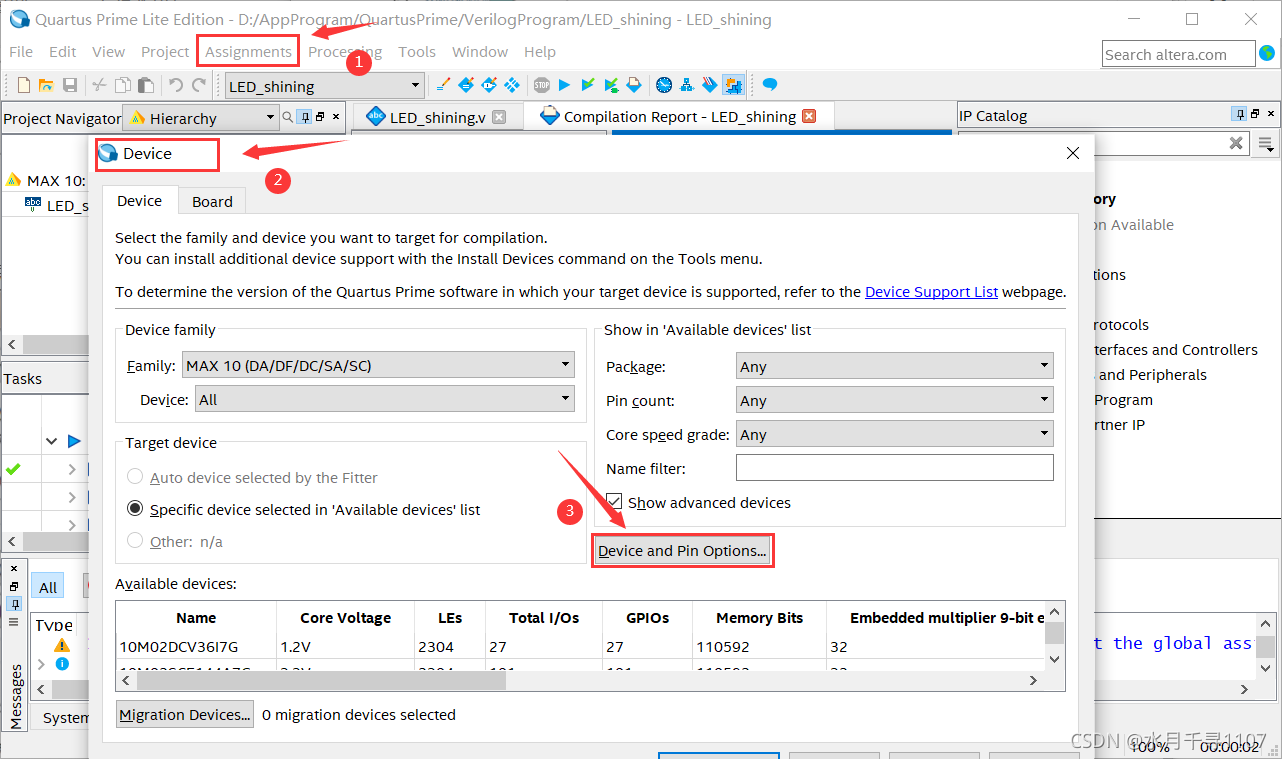The width and height of the screenshot is (1282, 759).
Task: Switch to the System messages tab
Action: click(x=66, y=717)
